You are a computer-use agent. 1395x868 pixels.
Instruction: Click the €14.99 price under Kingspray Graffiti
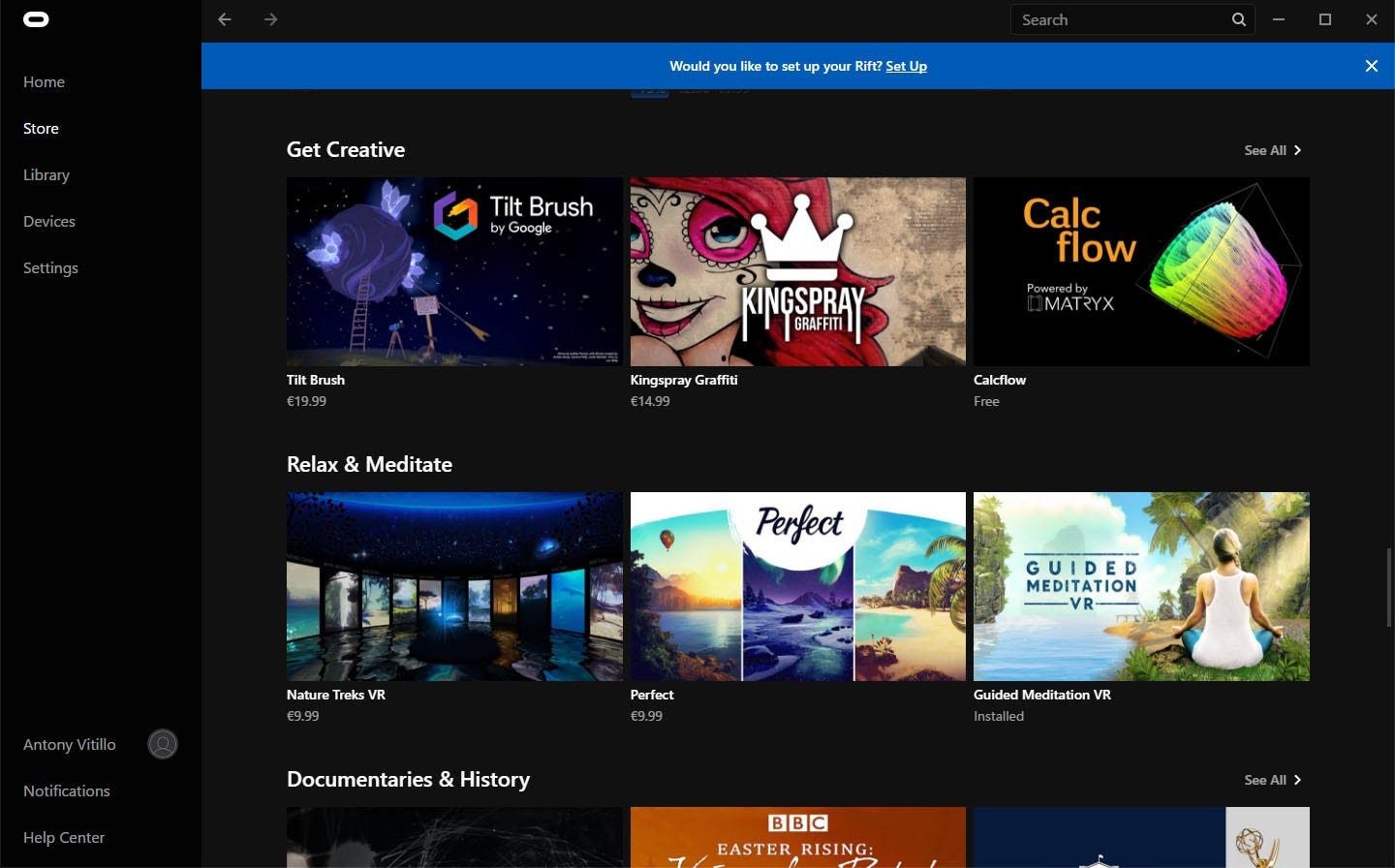(x=650, y=401)
